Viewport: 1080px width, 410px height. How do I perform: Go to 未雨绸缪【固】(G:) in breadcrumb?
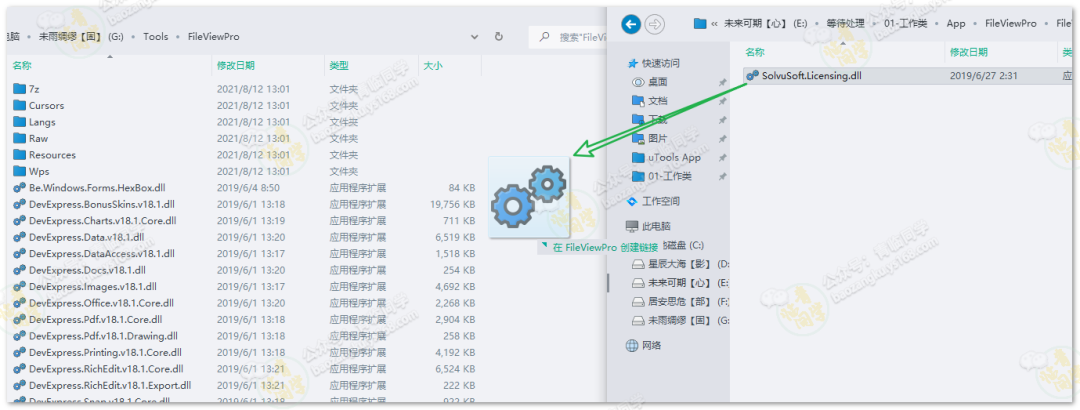(81, 37)
